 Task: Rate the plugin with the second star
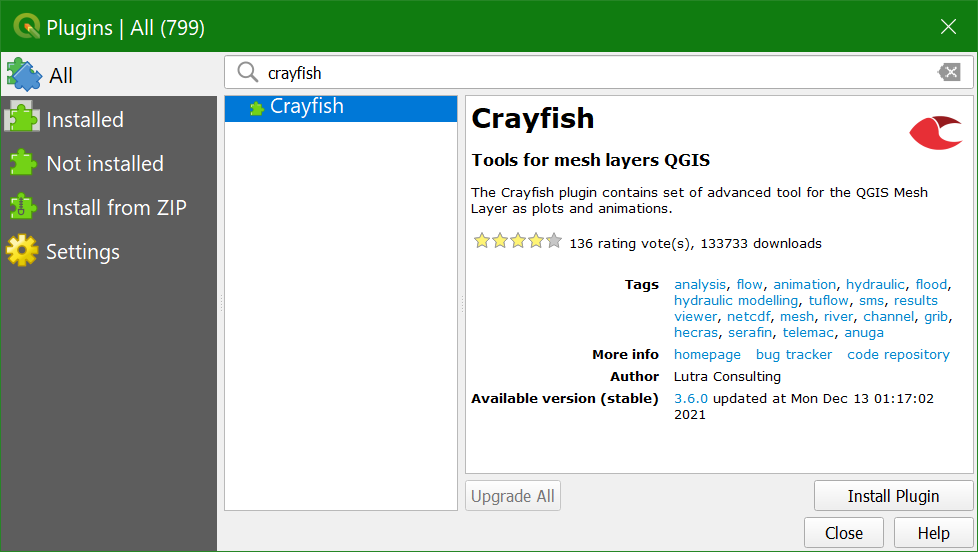[500, 241]
